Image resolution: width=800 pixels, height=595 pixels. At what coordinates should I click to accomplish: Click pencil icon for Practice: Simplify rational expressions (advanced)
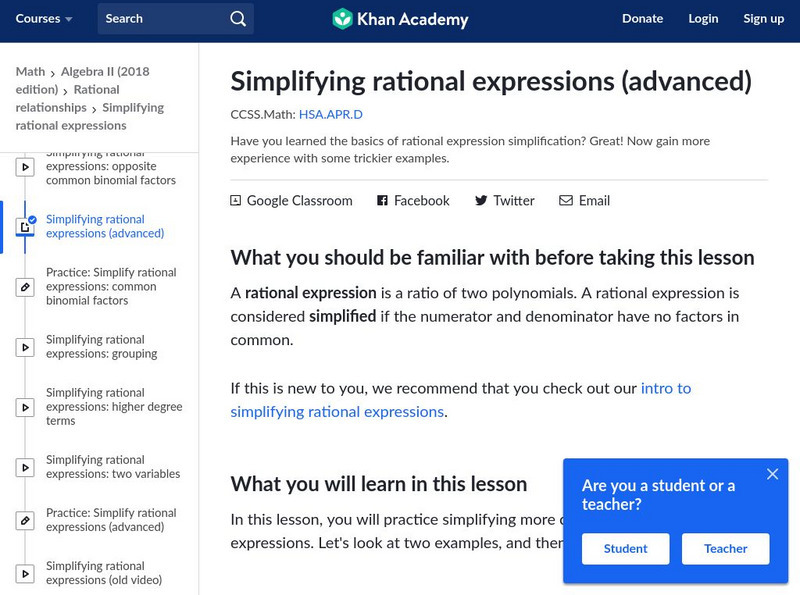25,520
